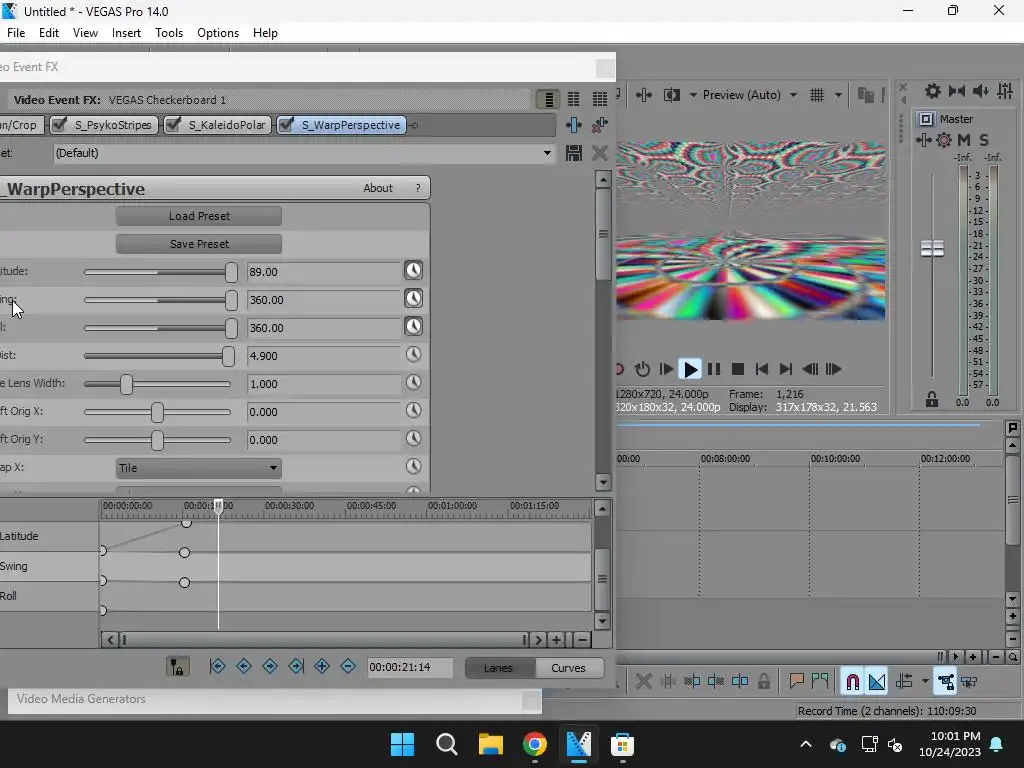
Task: Play the preview from cursor
Action: [x=690, y=369]
